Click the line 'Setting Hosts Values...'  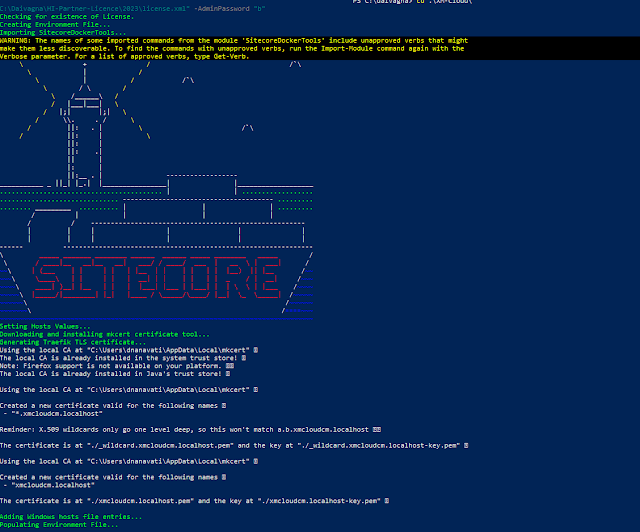45,326
